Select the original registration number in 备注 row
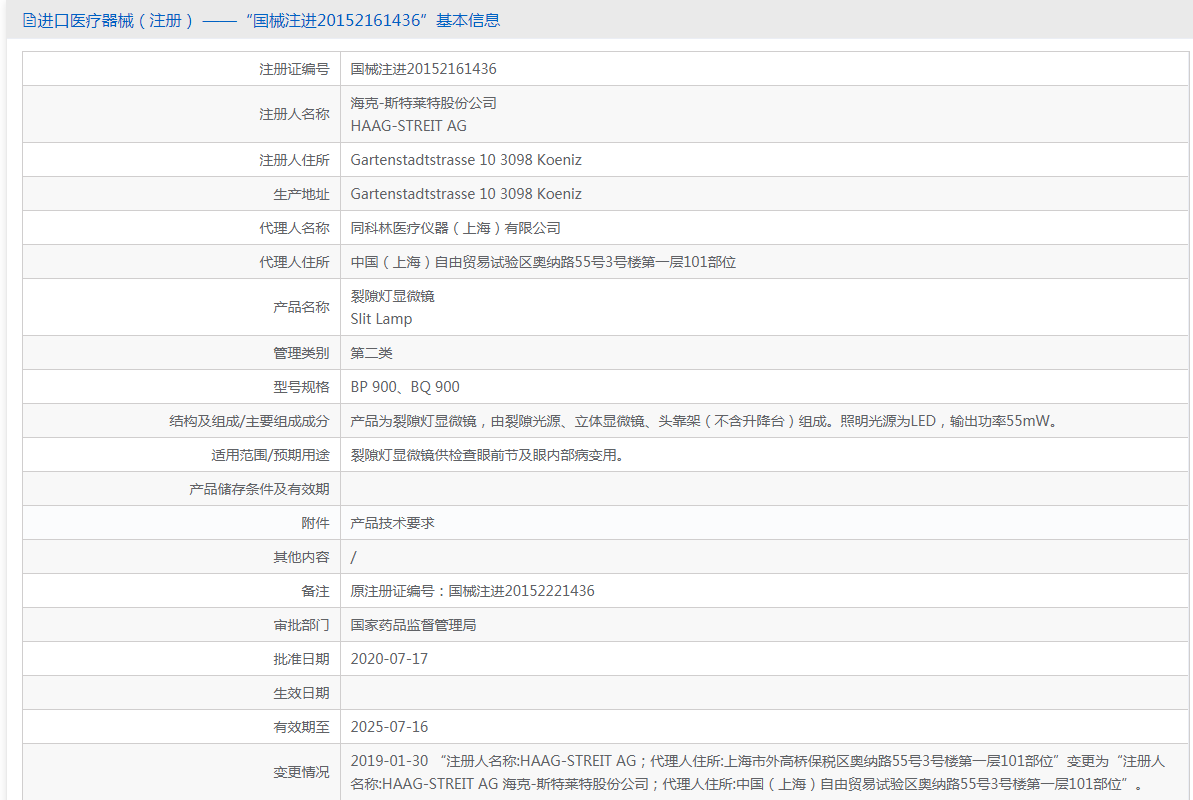Screen dimensions: 1193x800 point(472,590)
